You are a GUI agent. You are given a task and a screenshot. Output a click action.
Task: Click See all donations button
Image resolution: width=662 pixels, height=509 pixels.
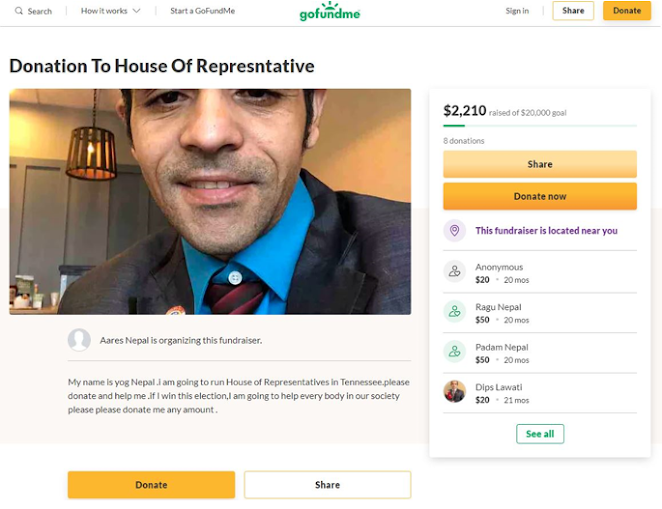click(x=540, y=434)
